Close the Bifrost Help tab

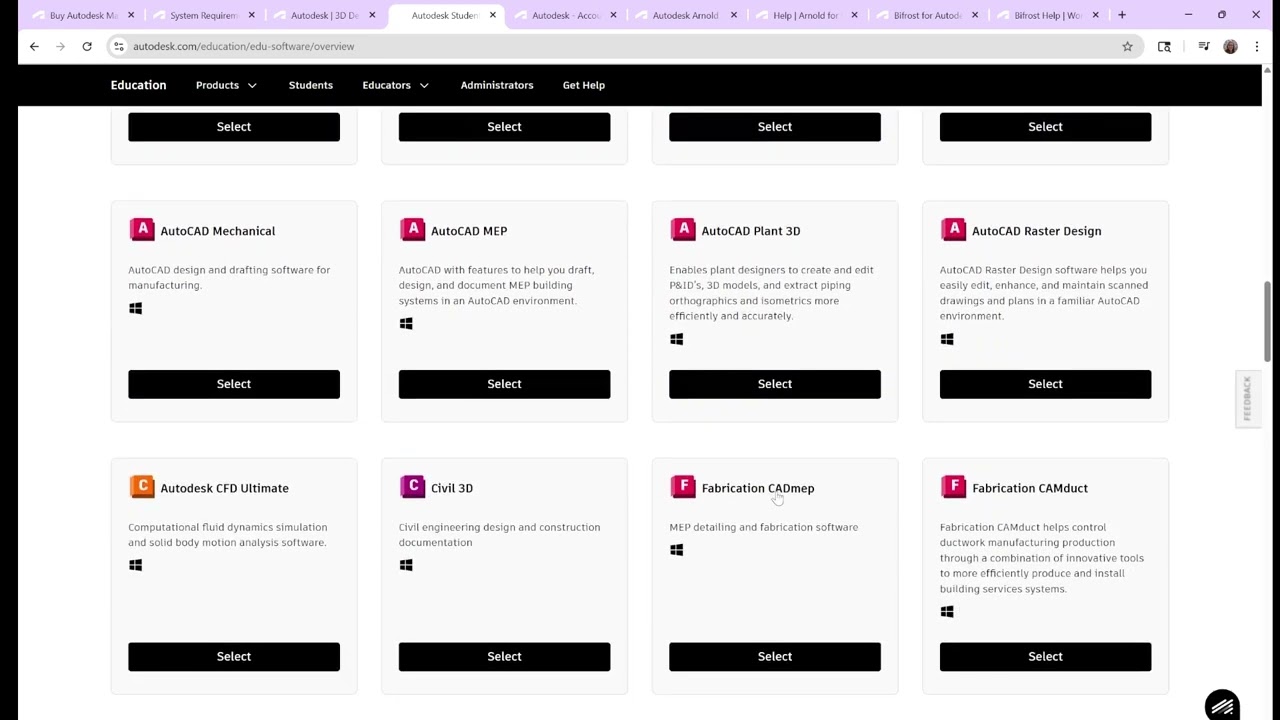coord(1095,15)
